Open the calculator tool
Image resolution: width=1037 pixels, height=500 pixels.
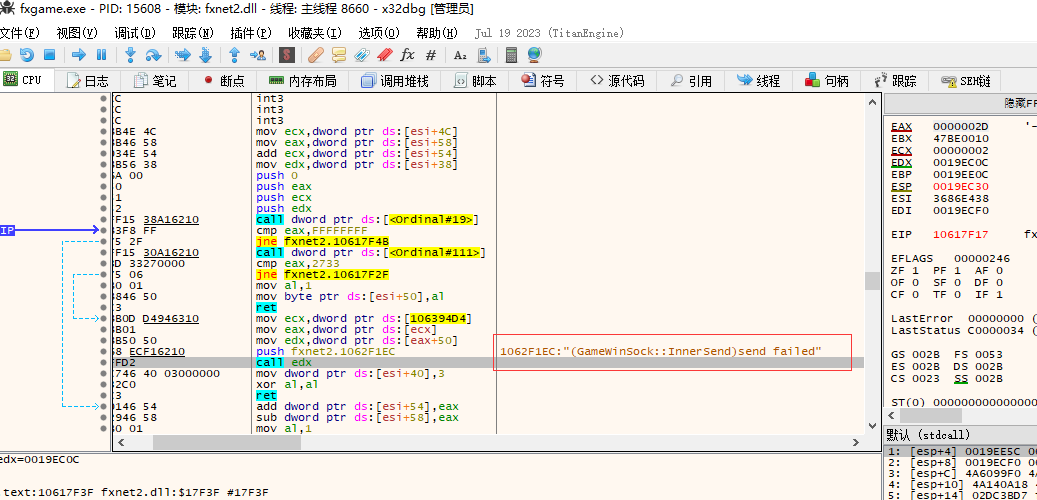(x=512, y=55)
